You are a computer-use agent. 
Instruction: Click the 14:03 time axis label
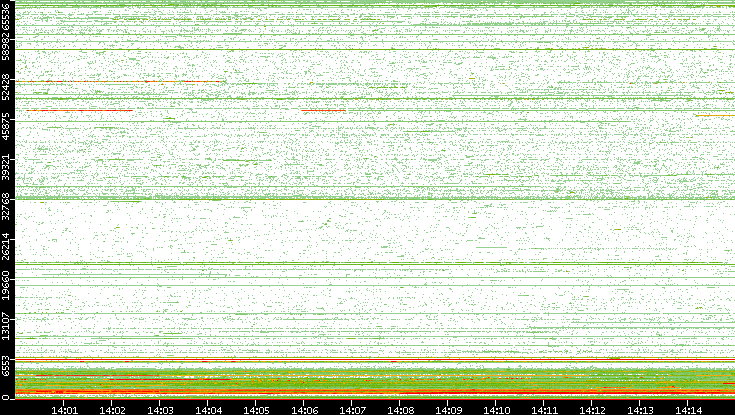pyautogui.click(x=160, y=410)
